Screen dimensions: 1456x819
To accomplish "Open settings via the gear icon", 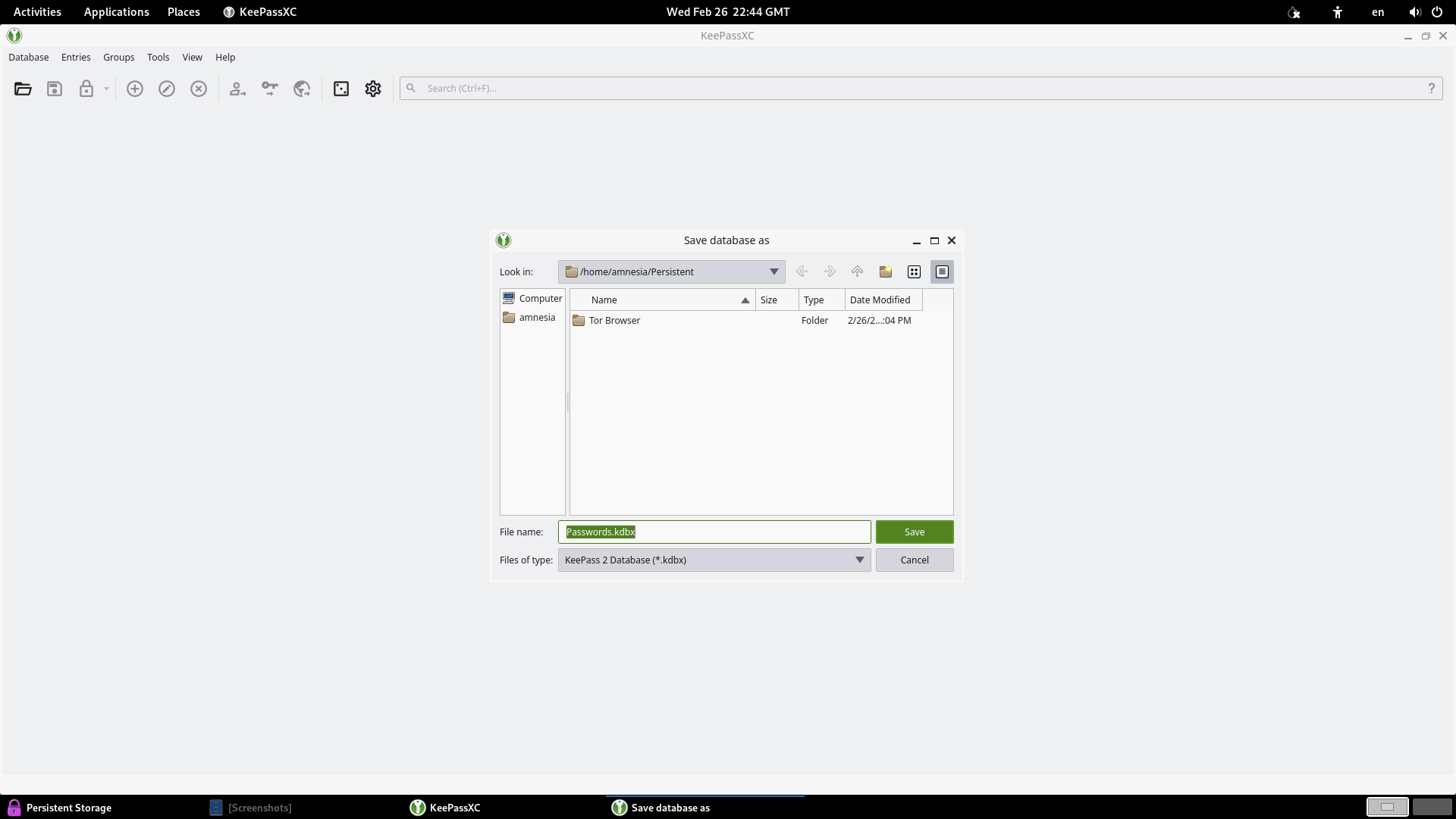I will click(373, 89).
